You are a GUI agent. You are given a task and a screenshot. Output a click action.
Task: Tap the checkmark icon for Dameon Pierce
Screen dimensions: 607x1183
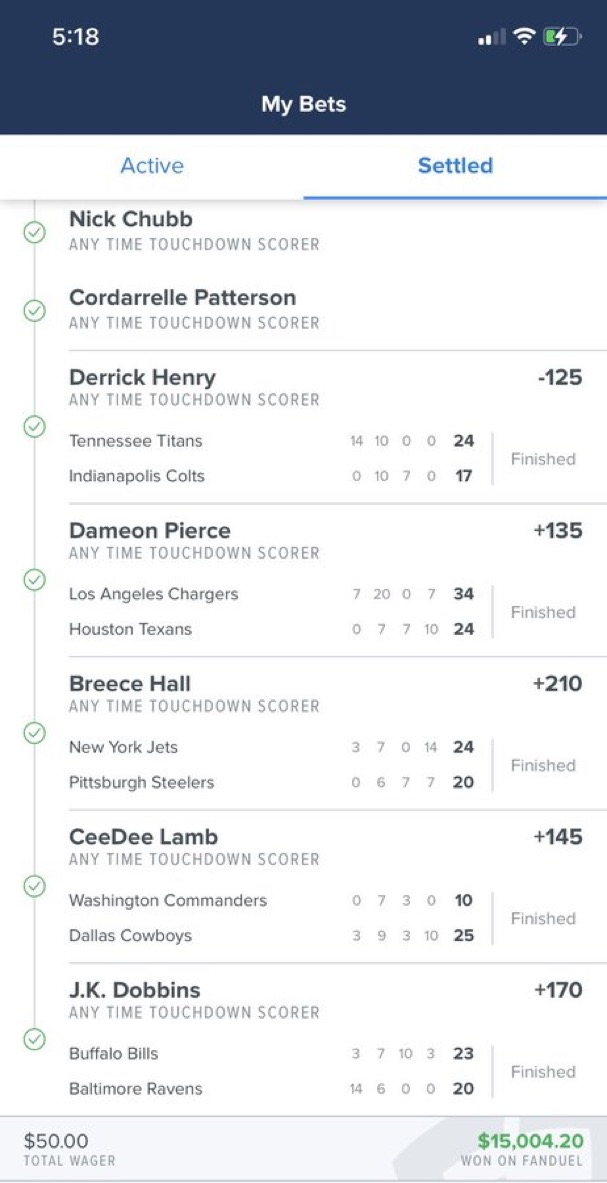coord(34,580)
